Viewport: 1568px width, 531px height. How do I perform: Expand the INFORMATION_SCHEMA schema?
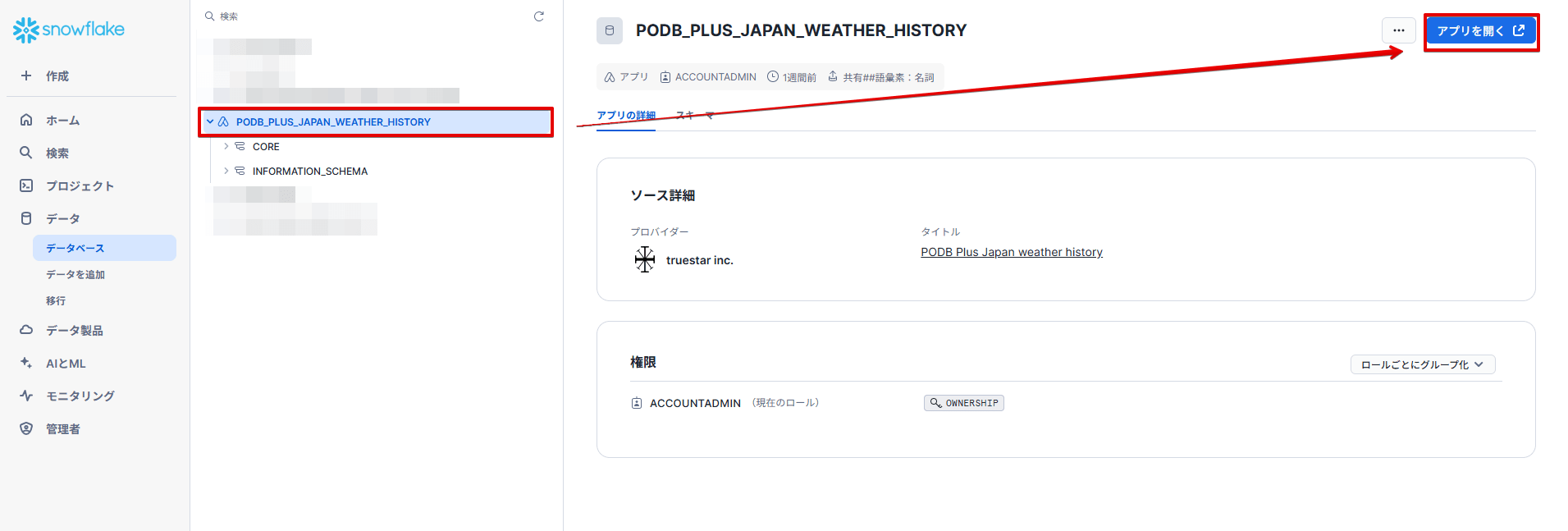pos(226,171)
